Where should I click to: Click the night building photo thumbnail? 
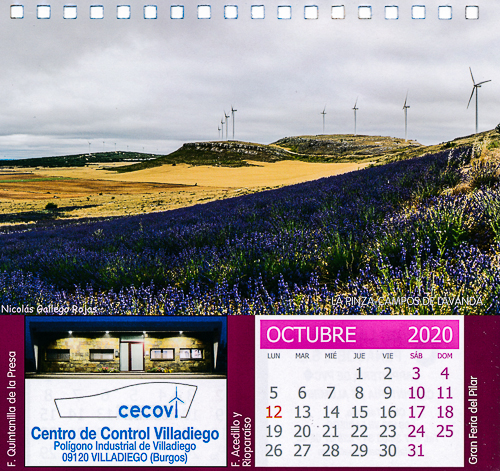(126, 347)
